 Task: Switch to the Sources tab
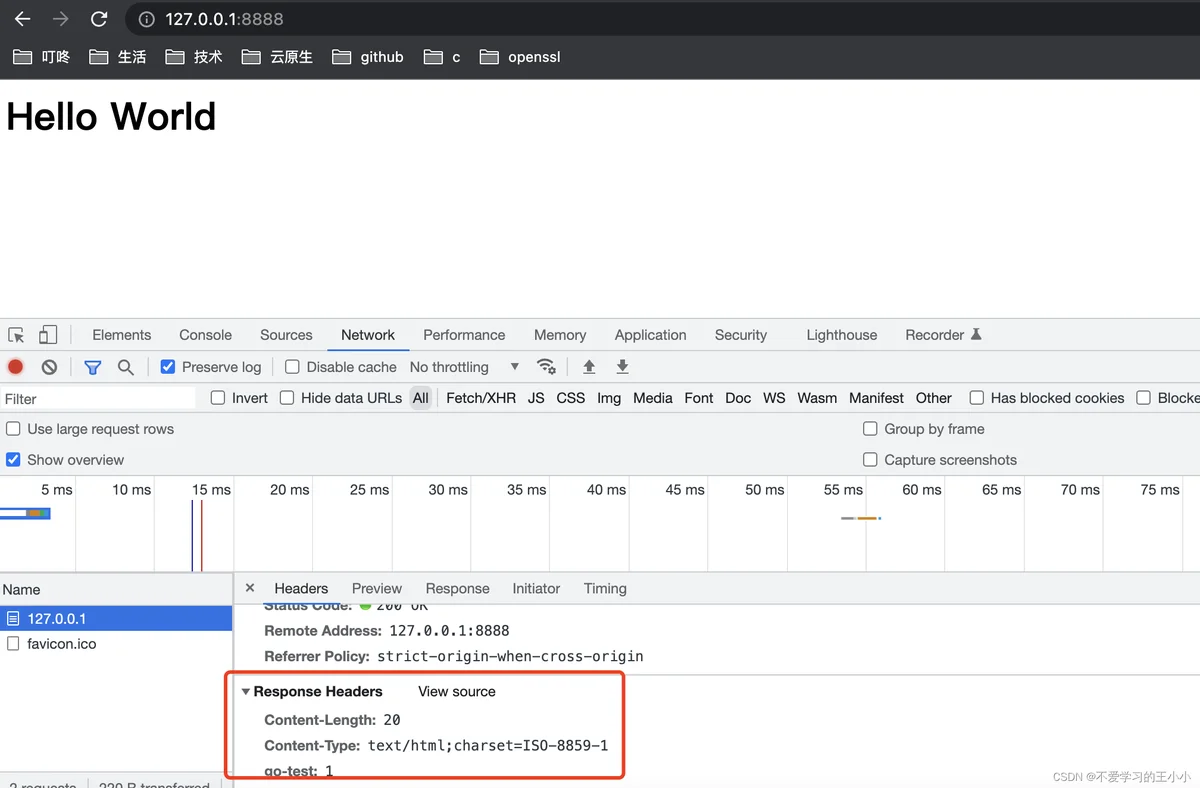(x=286, y=335)
